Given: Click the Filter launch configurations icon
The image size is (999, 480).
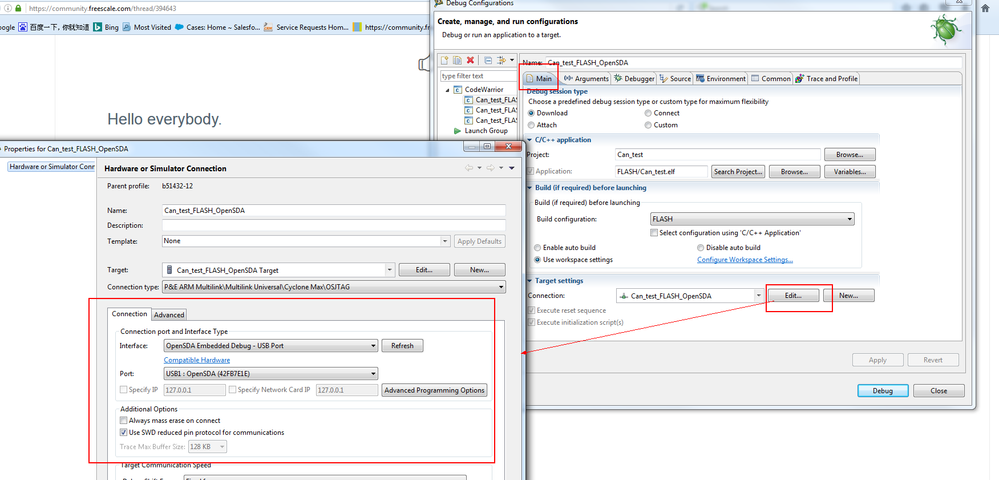Looking at the screenshot, I should pos(501,61).
